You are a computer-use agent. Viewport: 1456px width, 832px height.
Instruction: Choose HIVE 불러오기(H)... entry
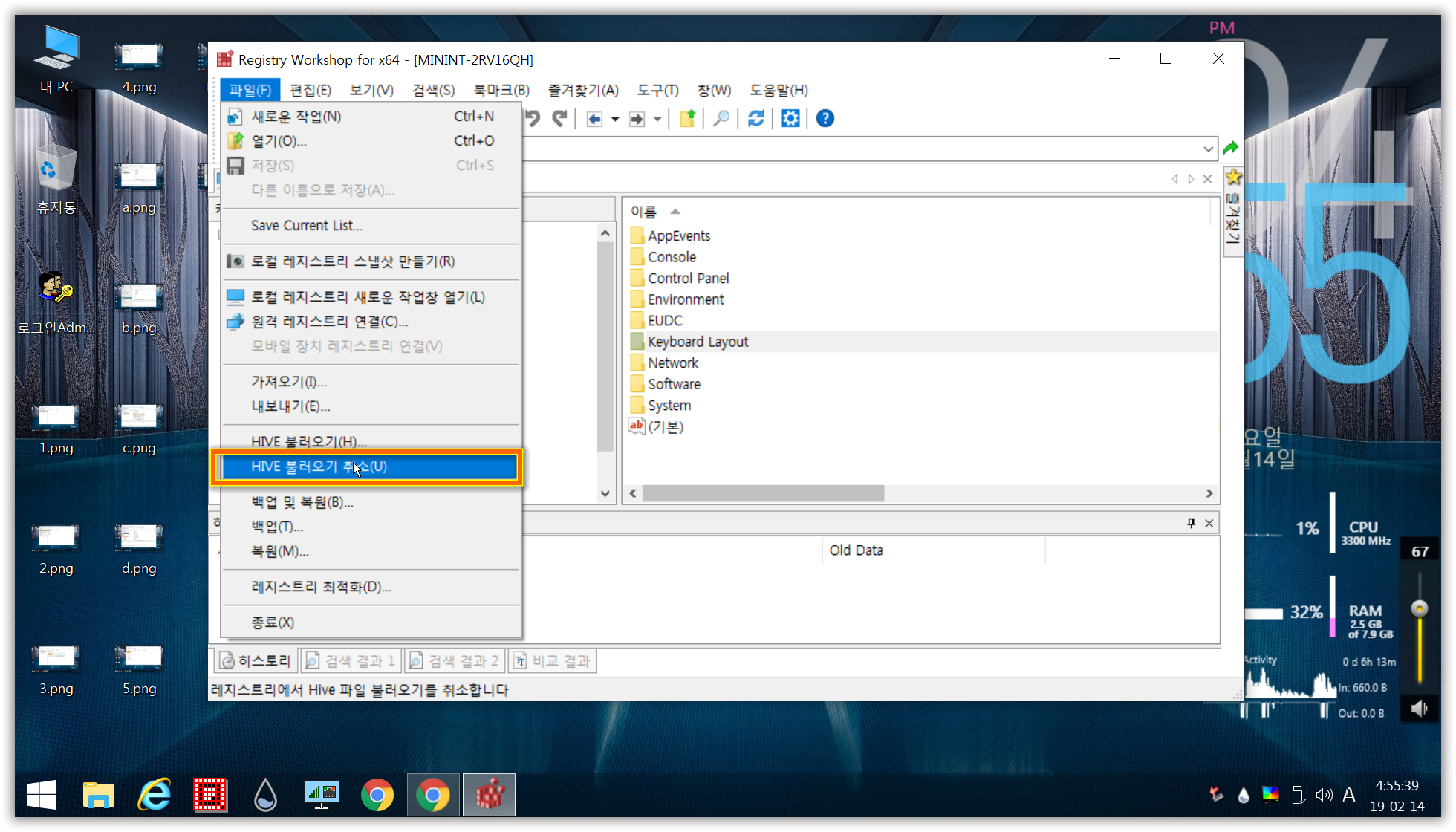tap(371, 441)
